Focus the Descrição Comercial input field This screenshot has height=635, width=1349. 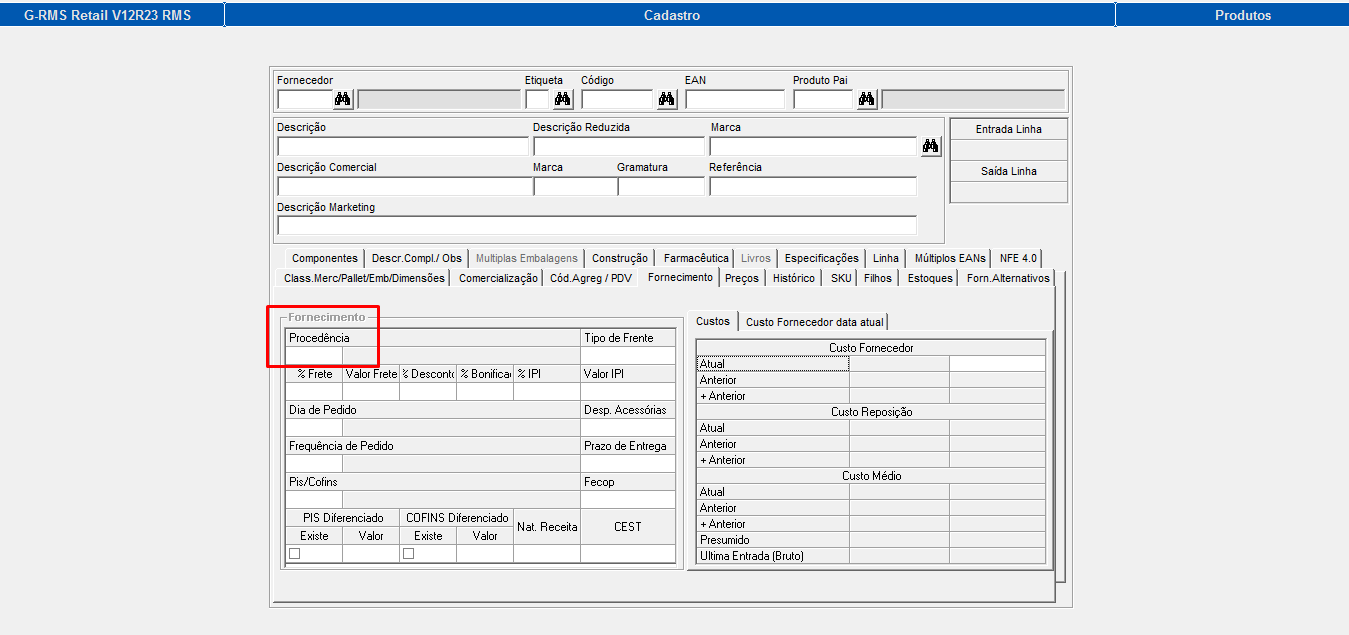tap(404, 186)
